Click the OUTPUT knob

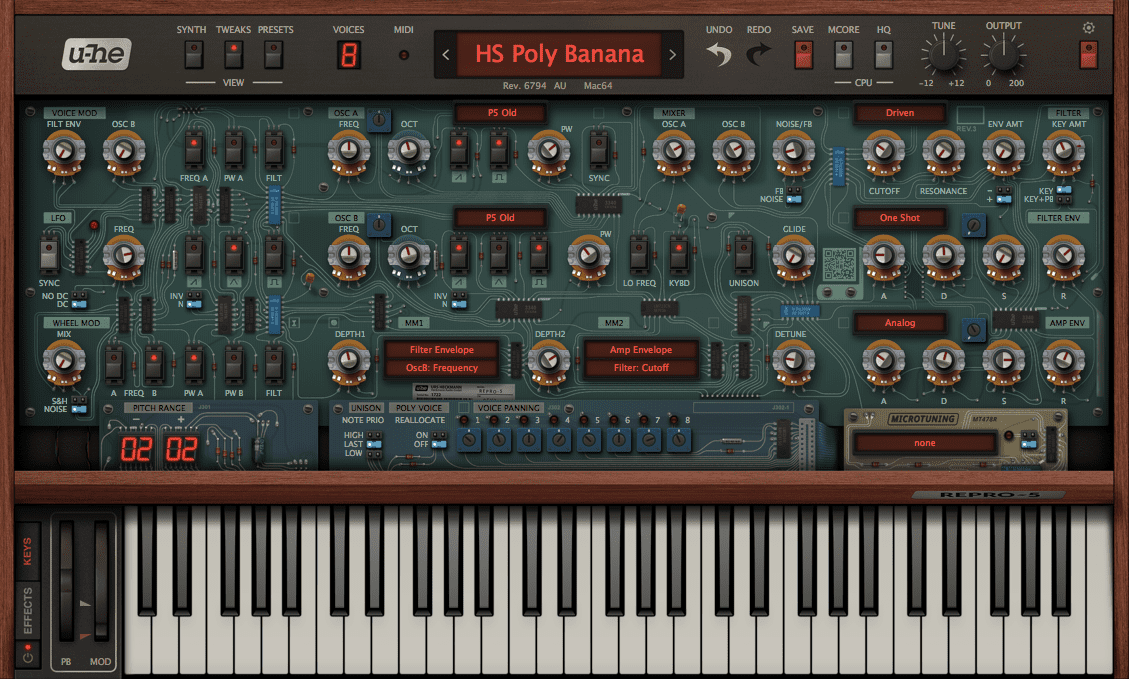click(x=1002, y=55)
